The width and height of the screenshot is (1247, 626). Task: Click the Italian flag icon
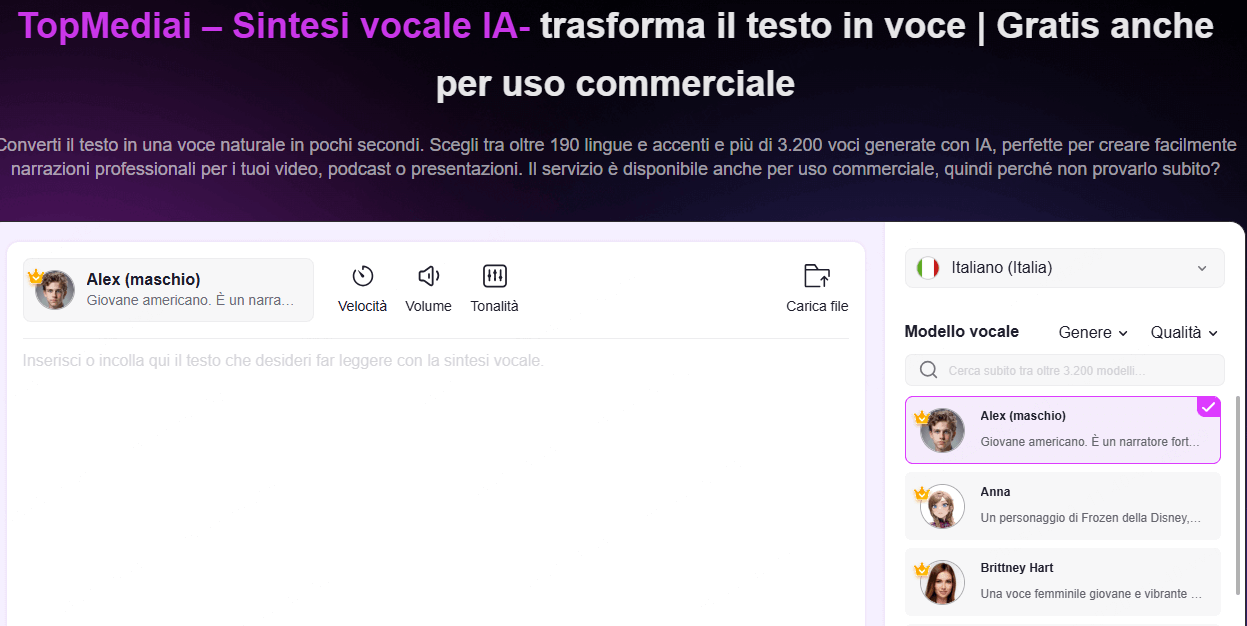tap(928, 268)
